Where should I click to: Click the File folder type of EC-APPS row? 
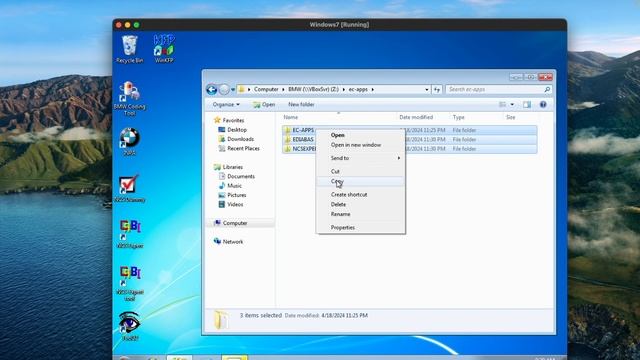coord(464,130)
